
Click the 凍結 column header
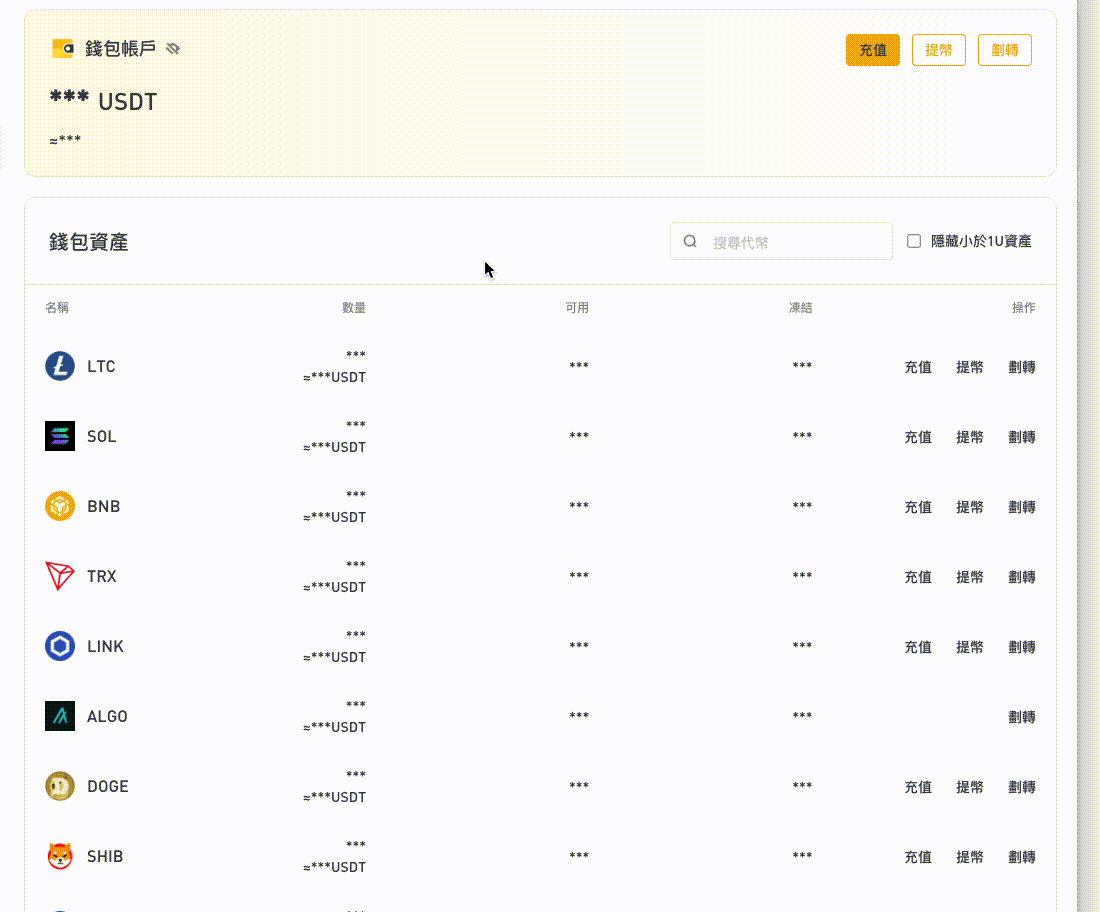point(800,307)
